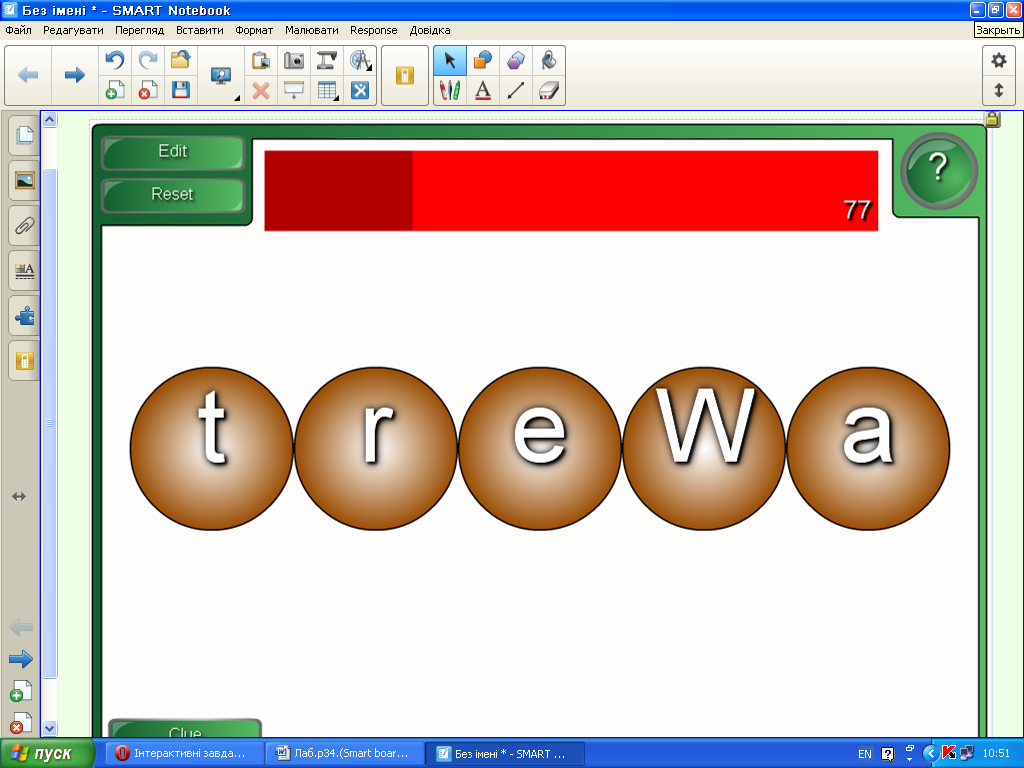Select the Shapes tool
1024x768 pixels.
[483, 61]
